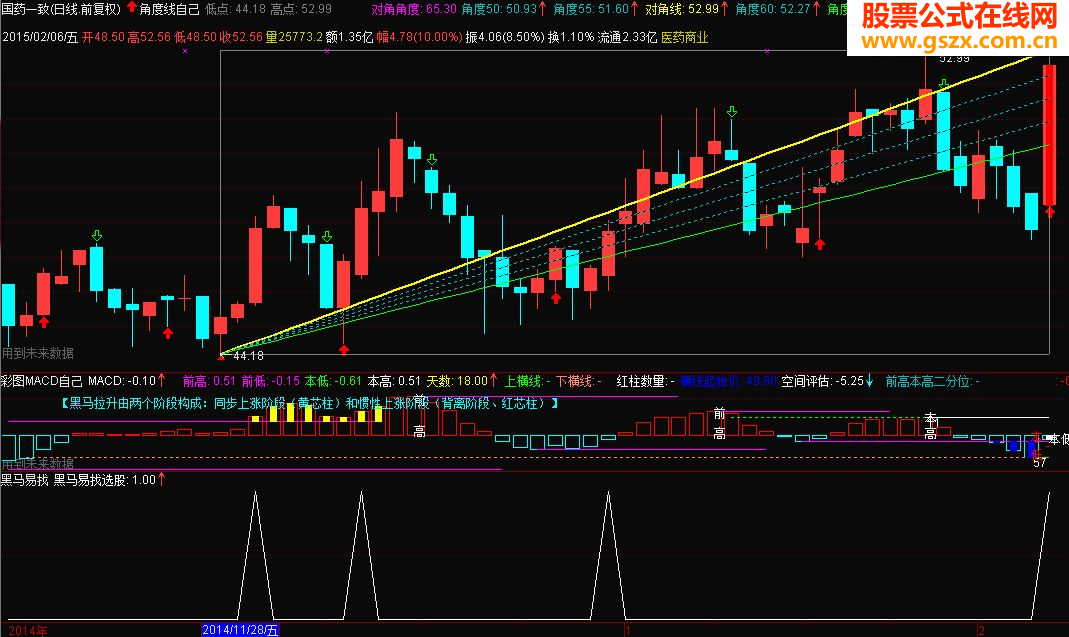Click the high price 高52.56
Image resolution: width=1069 pixels, height=637 pixels.
pos(149,37)
